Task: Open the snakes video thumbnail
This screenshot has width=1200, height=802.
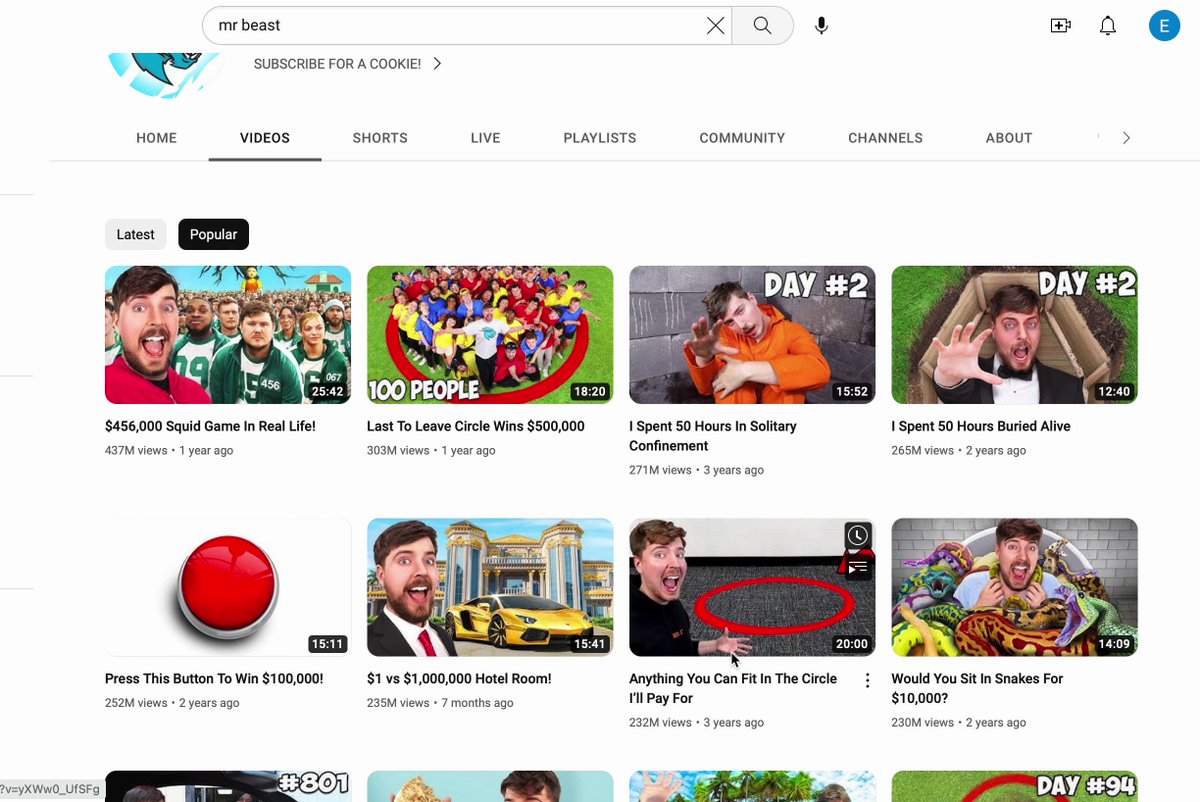Action: [1014, 587]
